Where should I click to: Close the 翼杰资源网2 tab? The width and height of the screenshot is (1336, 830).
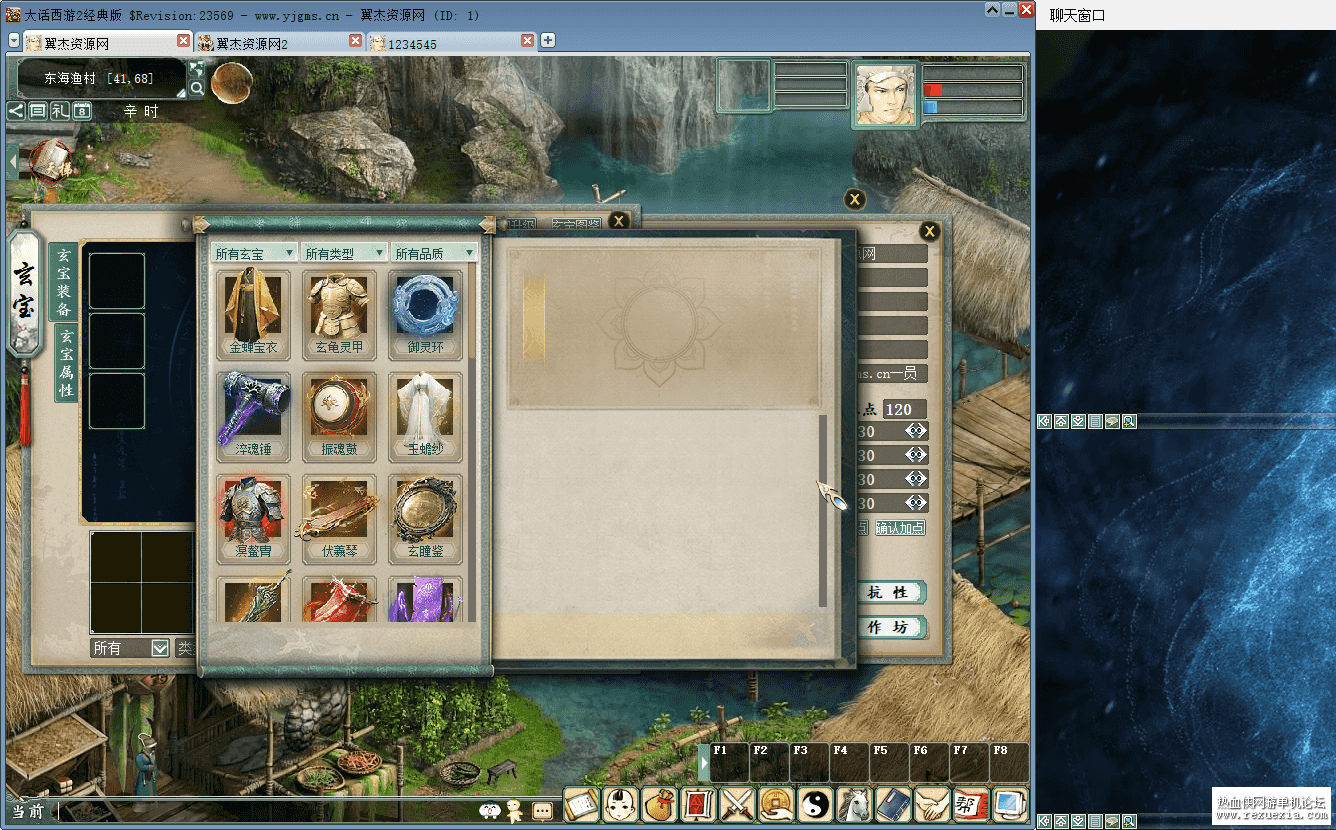point(356,41)
